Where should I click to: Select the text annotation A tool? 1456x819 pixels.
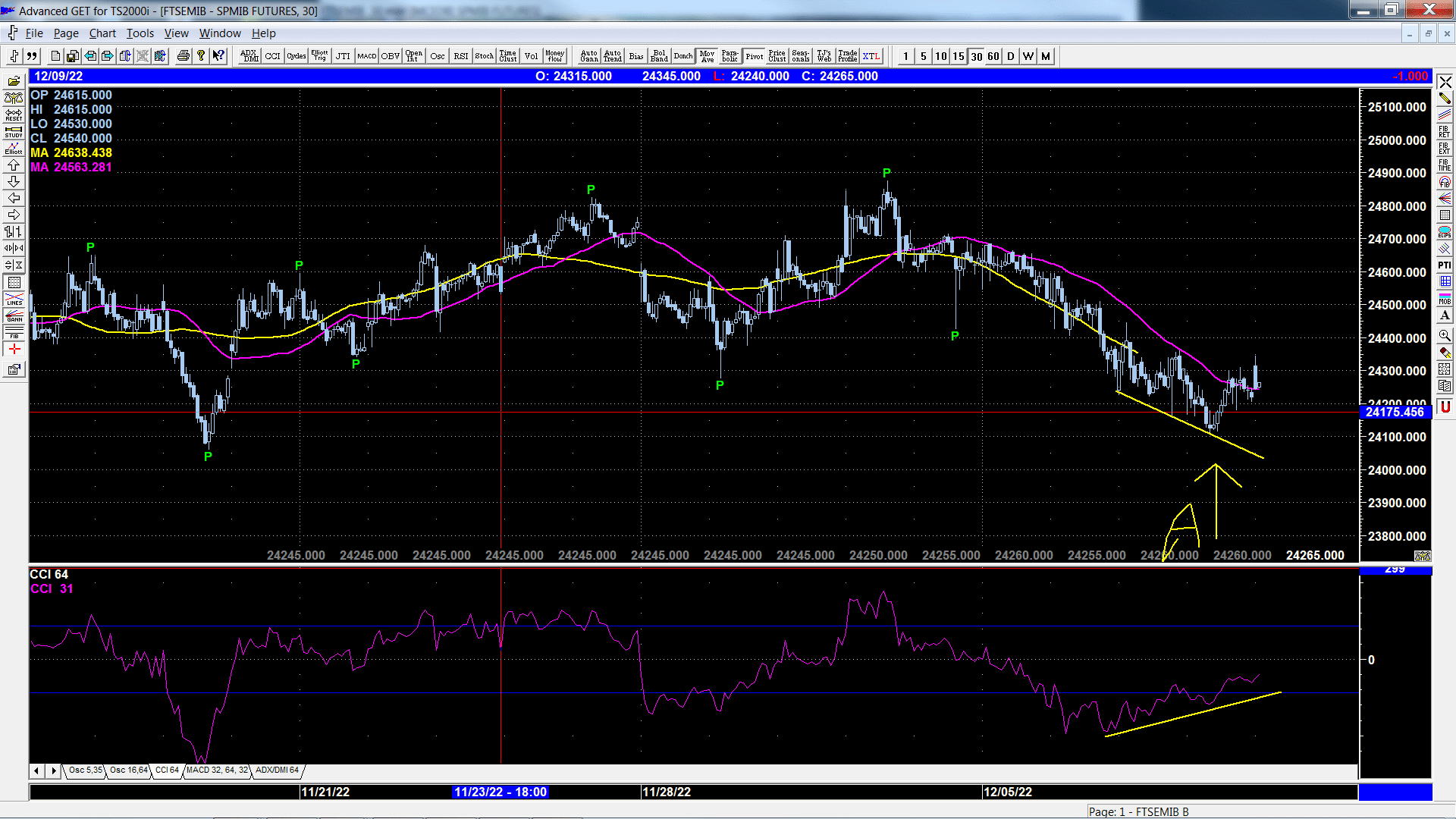tap(1445, 315)
